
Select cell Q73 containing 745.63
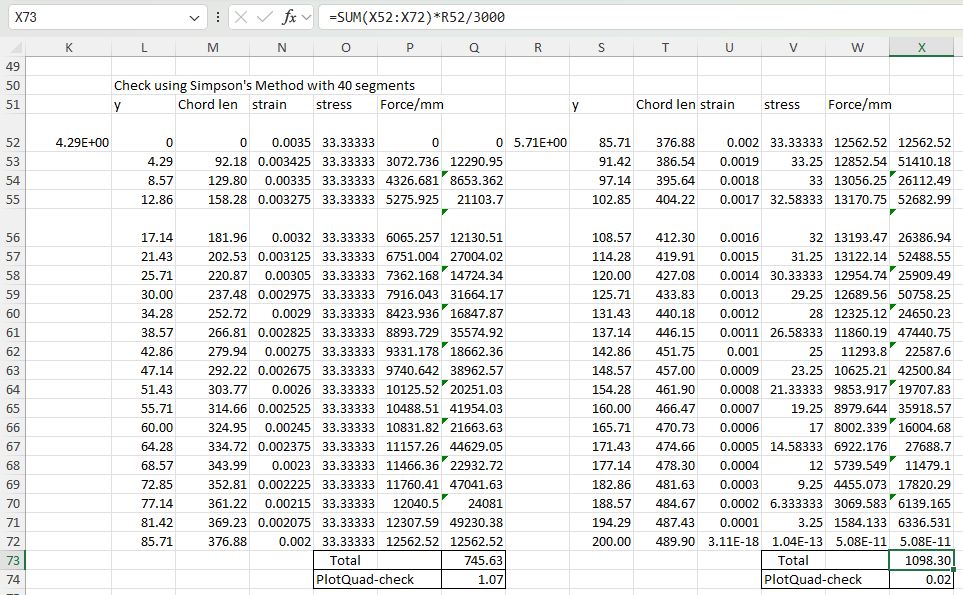[473, 560]
